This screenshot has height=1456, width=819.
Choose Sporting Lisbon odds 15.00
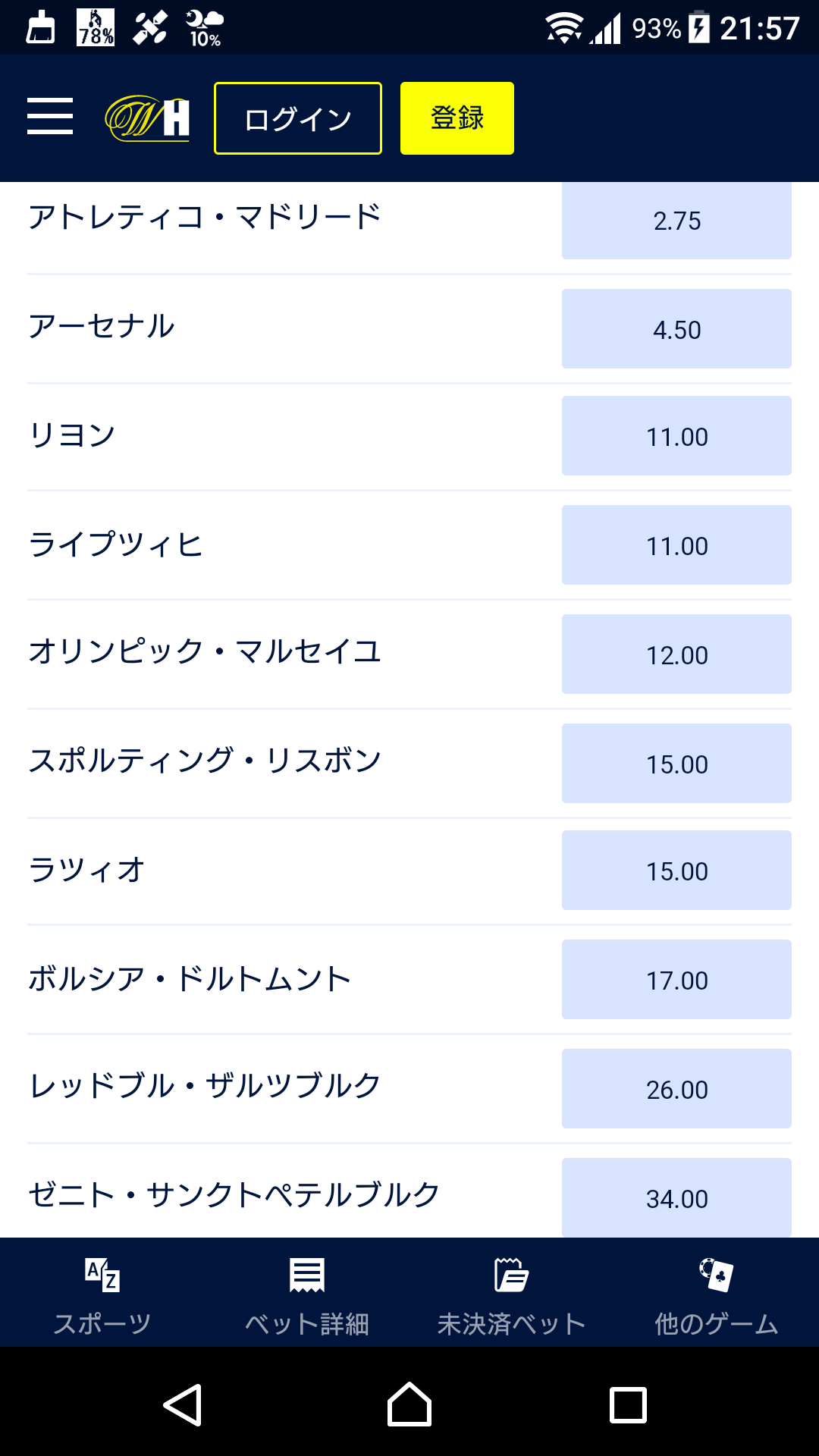(x=676, y=764)
